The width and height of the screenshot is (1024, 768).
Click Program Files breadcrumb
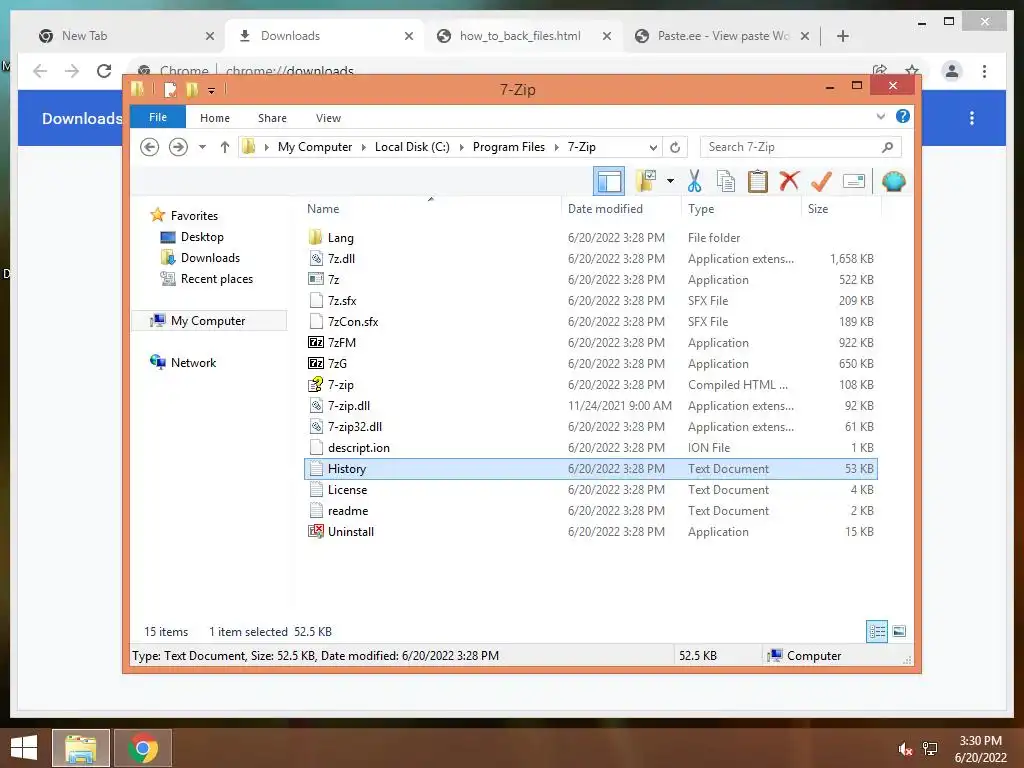pyautogui.click(x=509, y=147)
